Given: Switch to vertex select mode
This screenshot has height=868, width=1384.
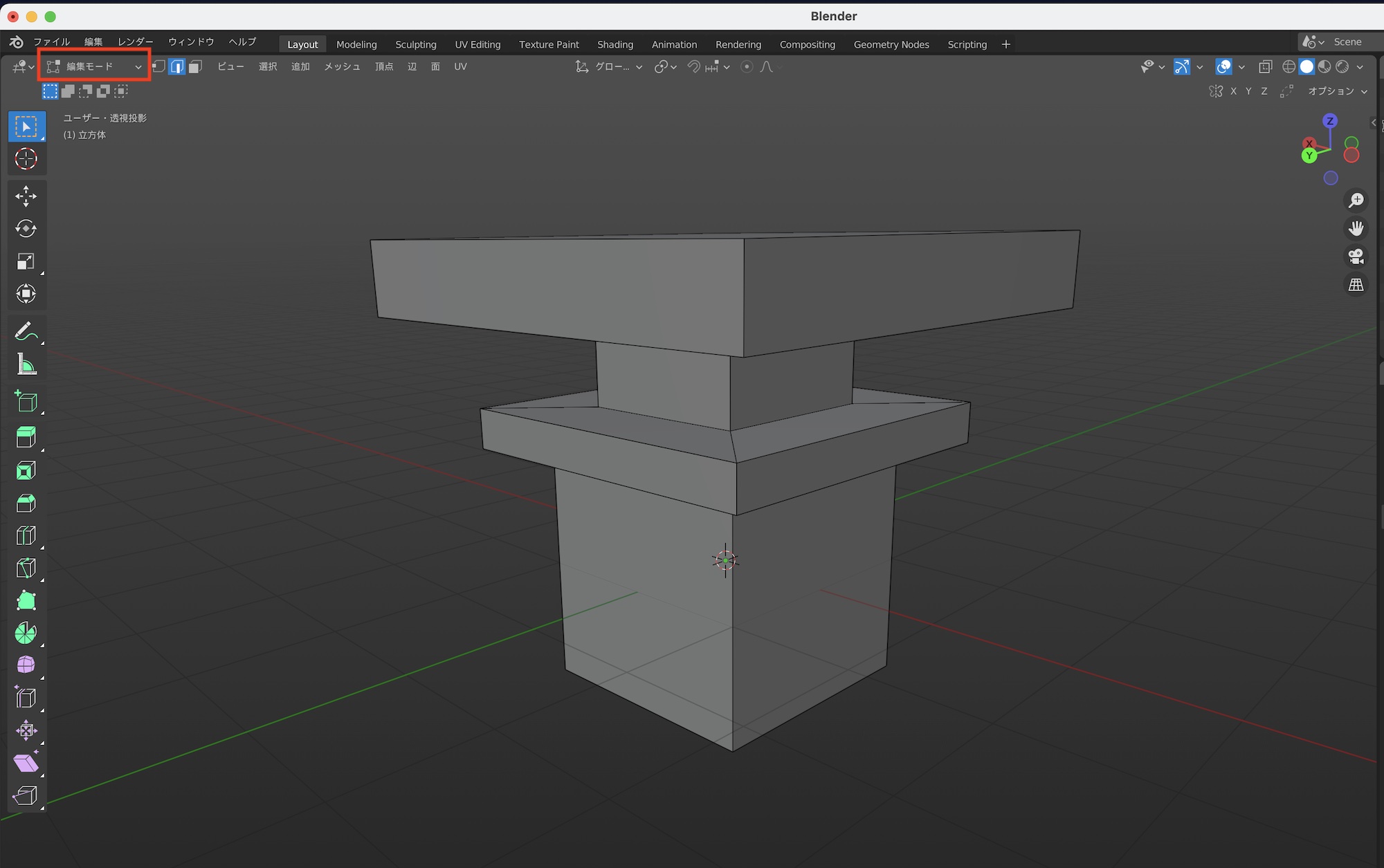Looking at the screenshot, I should click(x=158, y=66).
